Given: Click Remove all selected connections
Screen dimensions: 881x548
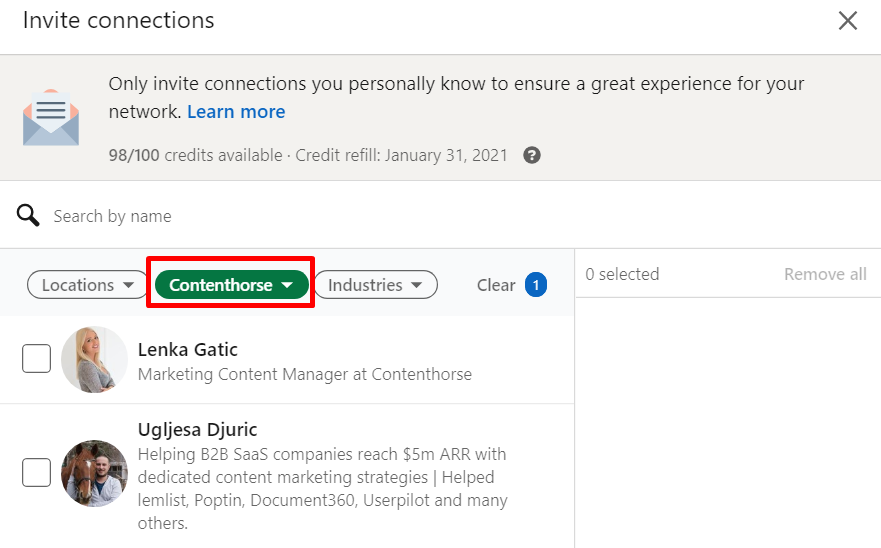Looking at the screenshot, I should pyautogui.click(x=825, y=274).
